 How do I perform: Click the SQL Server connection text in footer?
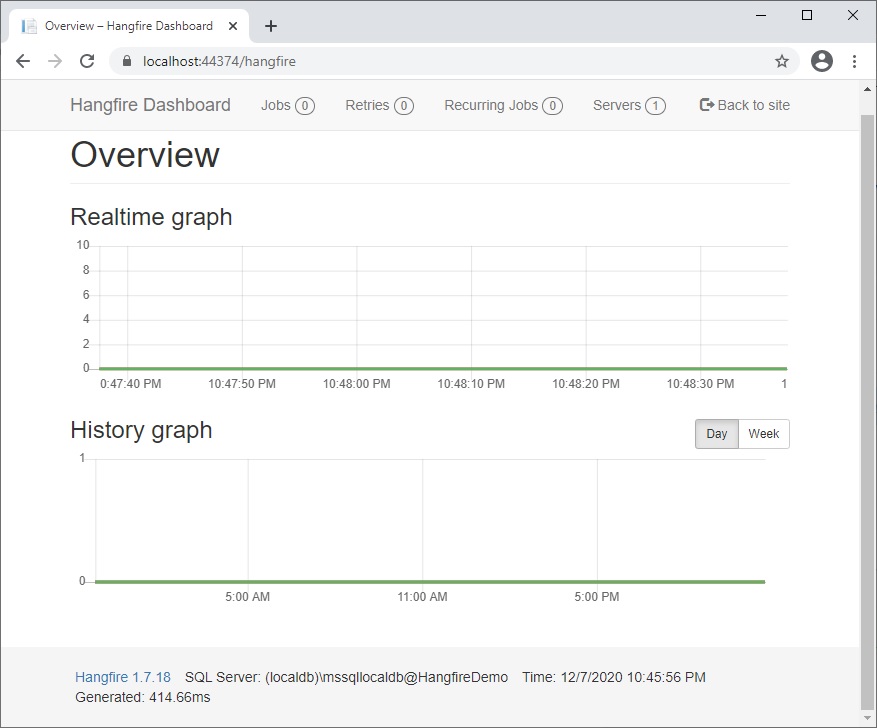click(x=346, y=677)
